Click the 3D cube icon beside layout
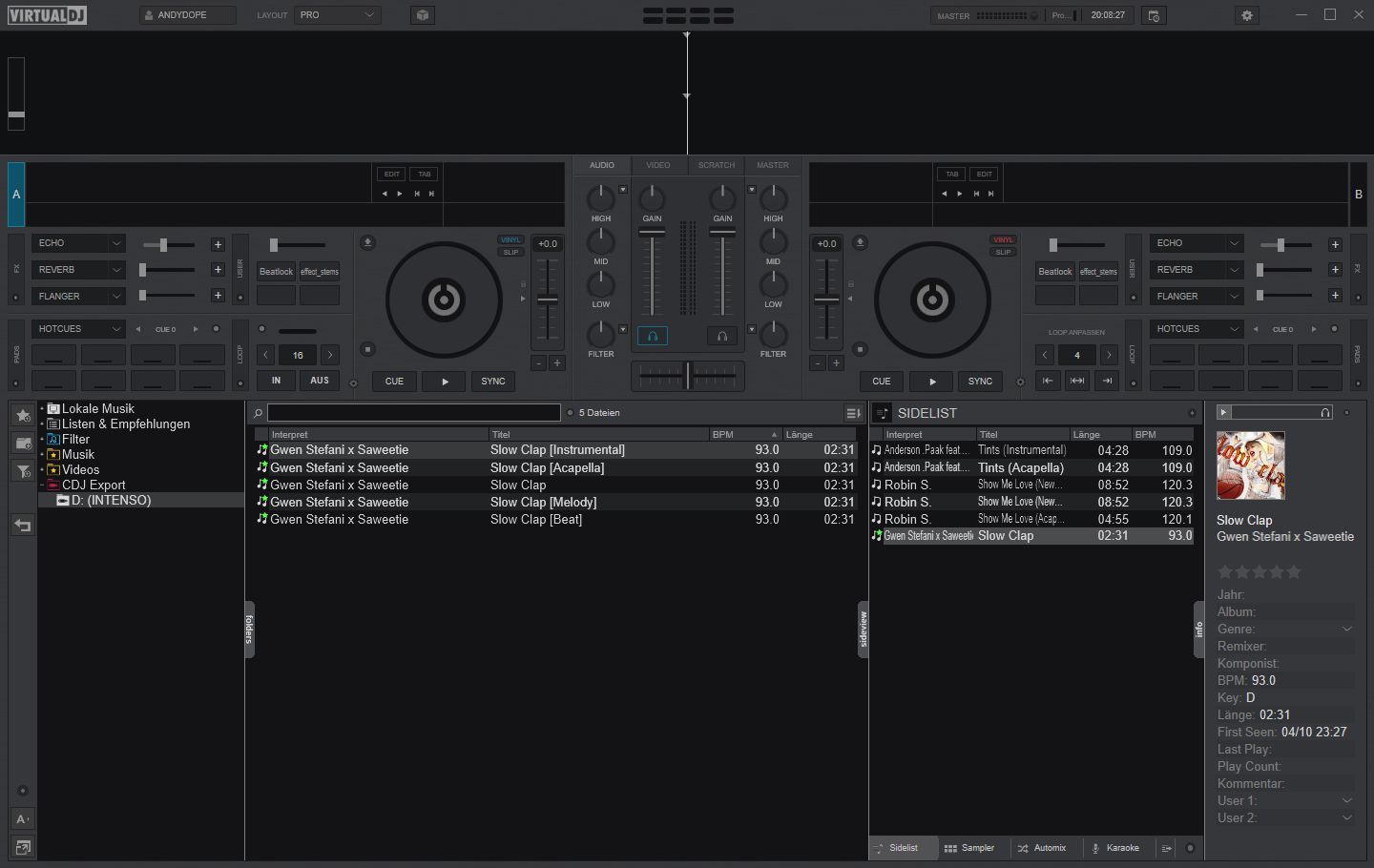1374x868 pixels. tap(423, 15)
